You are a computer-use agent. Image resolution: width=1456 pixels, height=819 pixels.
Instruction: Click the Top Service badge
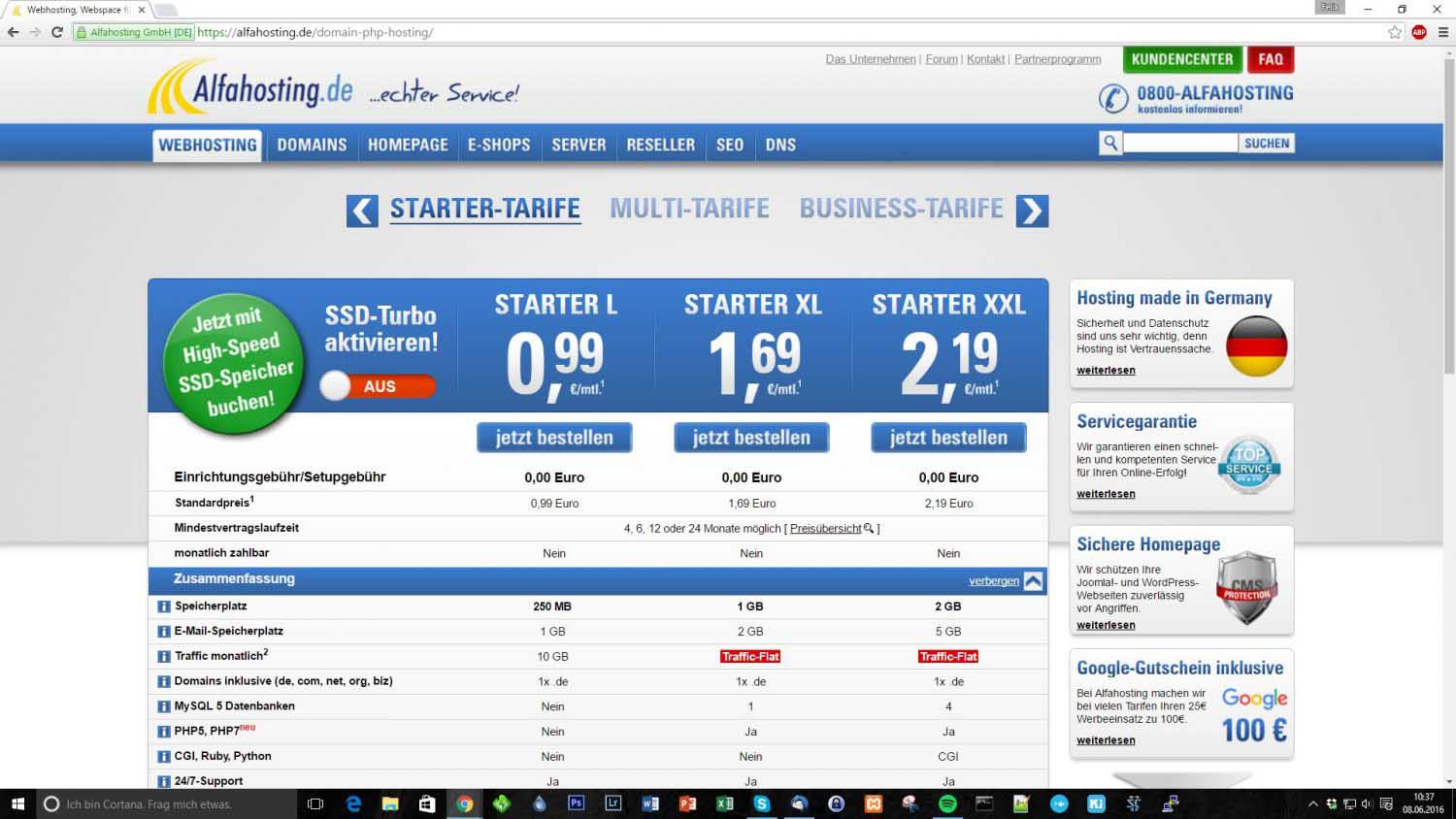click(x=1248, y=465)
